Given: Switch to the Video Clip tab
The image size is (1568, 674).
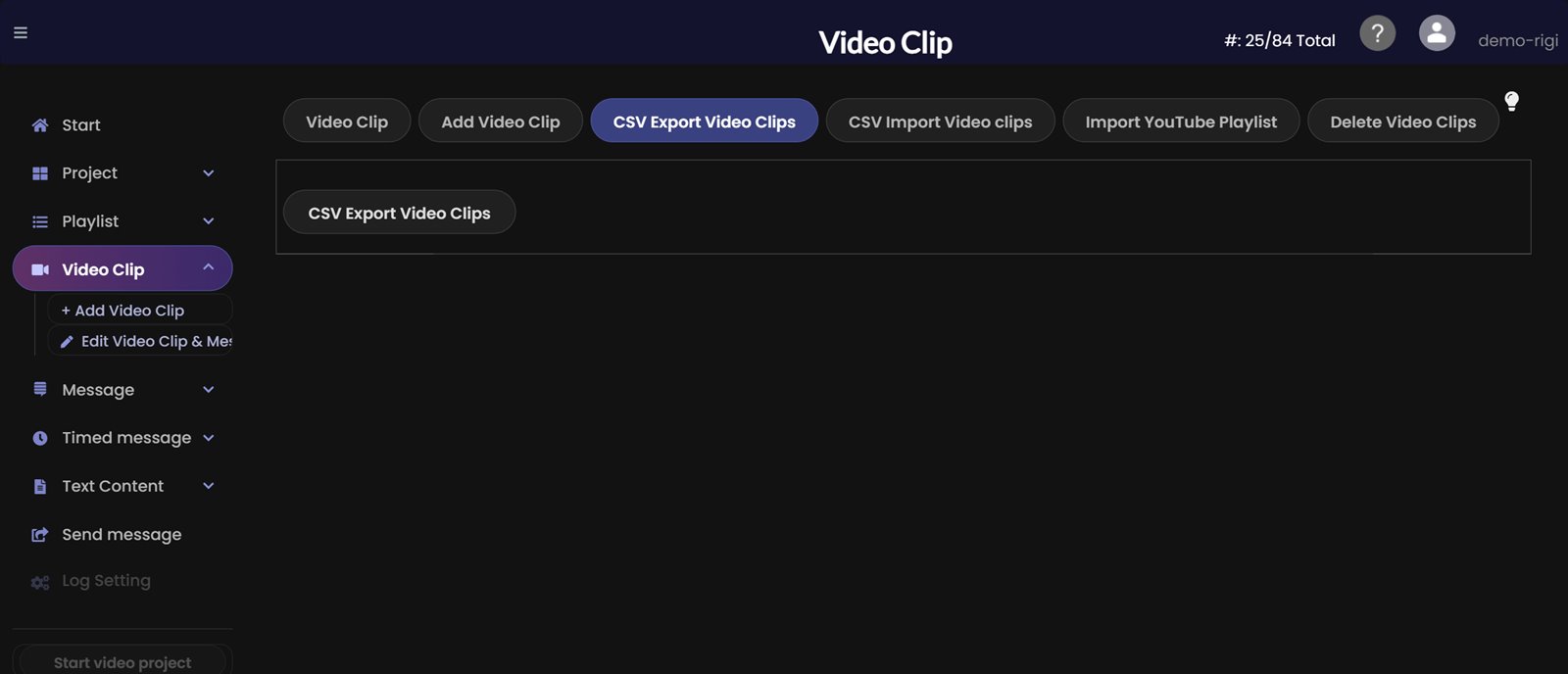Looking at the screenshot, I should [347, 120].
